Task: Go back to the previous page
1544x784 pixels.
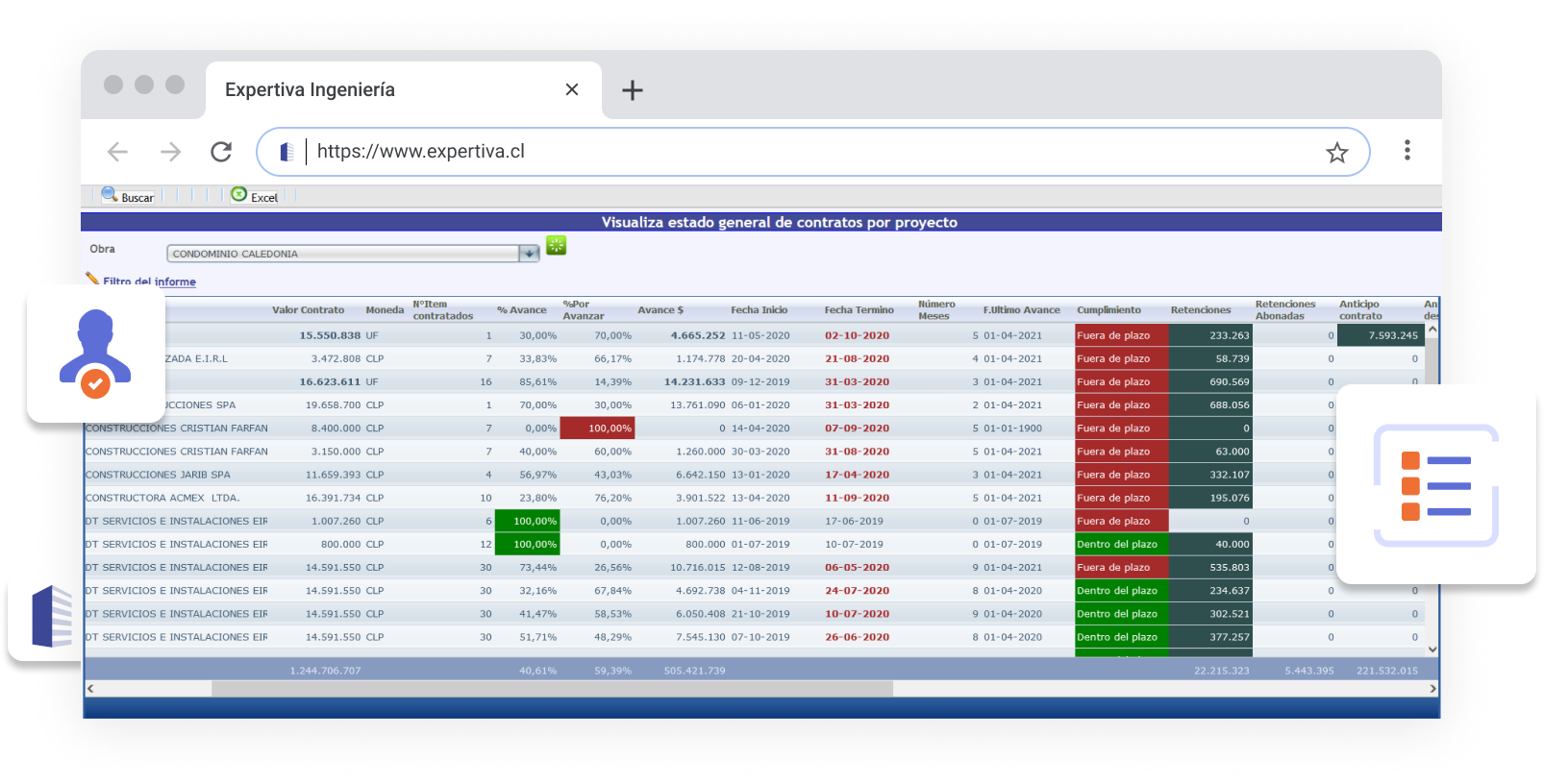Action: (117, 152)
